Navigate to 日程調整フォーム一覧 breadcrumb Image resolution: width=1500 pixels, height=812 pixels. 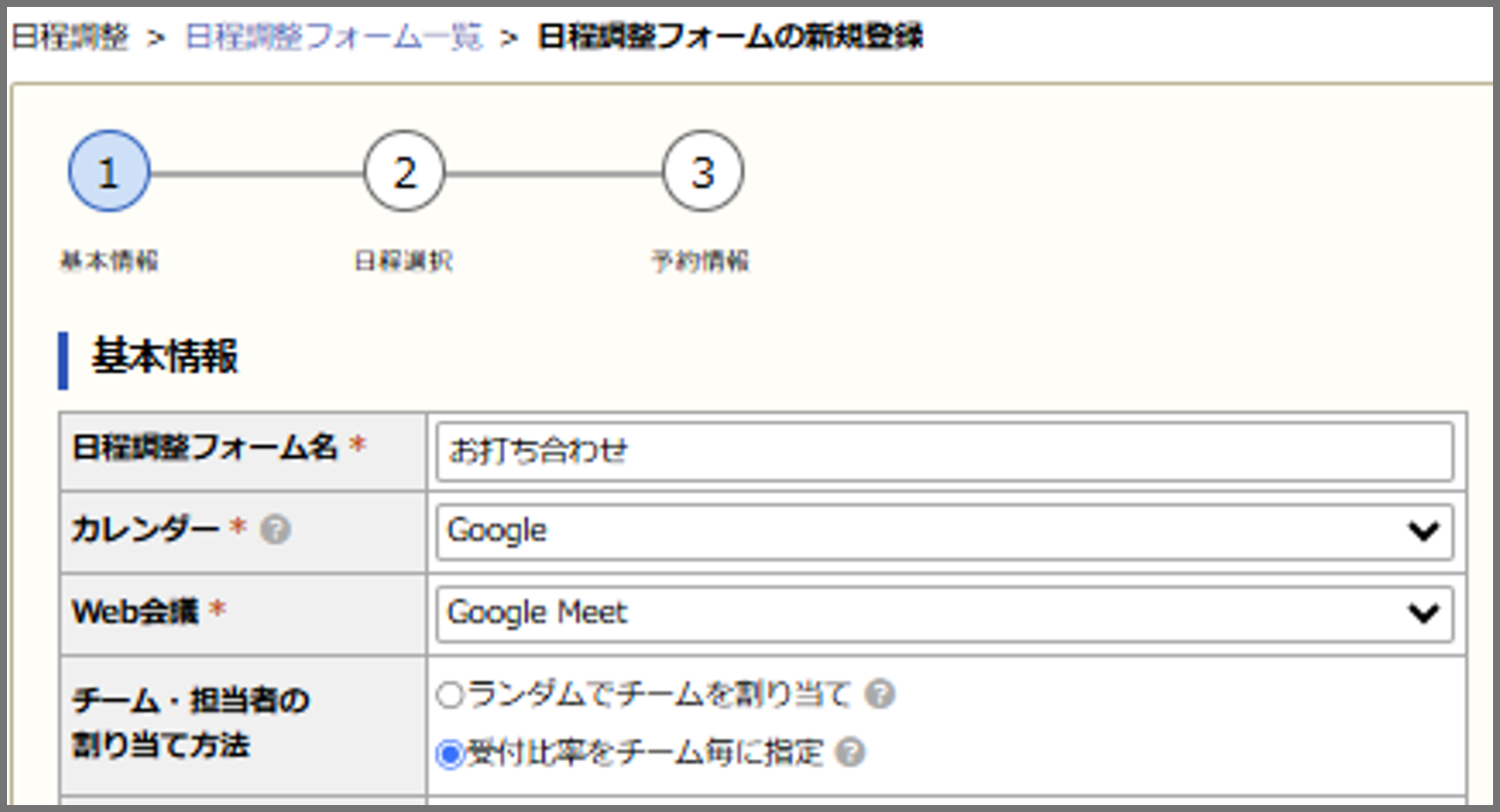pos(333,37)
